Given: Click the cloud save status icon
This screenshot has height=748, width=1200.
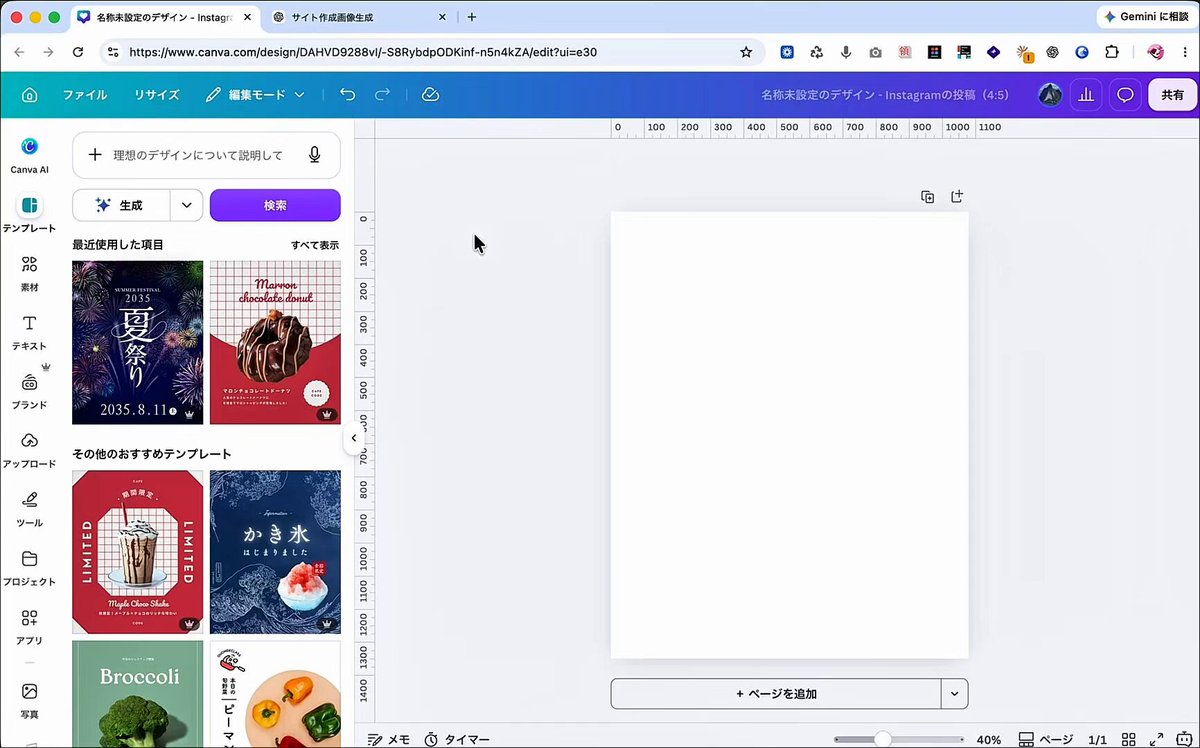Looking at the screenshot, I should coord(431,95).
